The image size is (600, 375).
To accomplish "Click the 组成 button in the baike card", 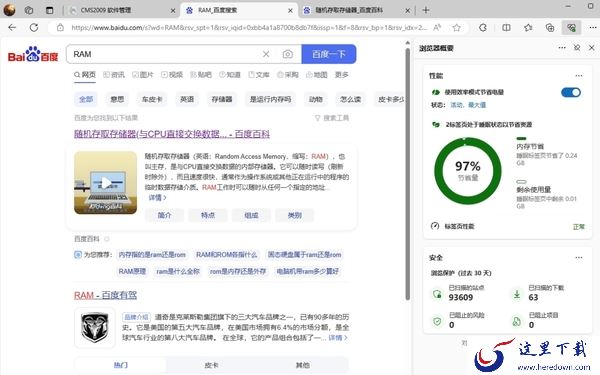I will tap(251, 215).
